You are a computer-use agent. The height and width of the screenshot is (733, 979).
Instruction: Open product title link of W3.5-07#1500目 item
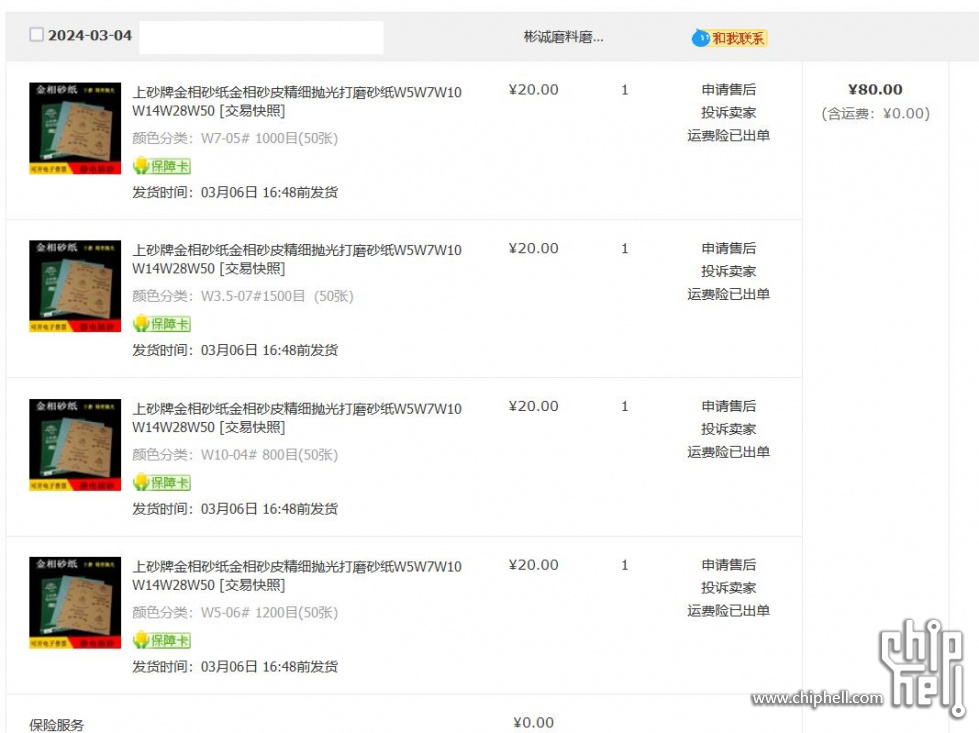point(297,260)
